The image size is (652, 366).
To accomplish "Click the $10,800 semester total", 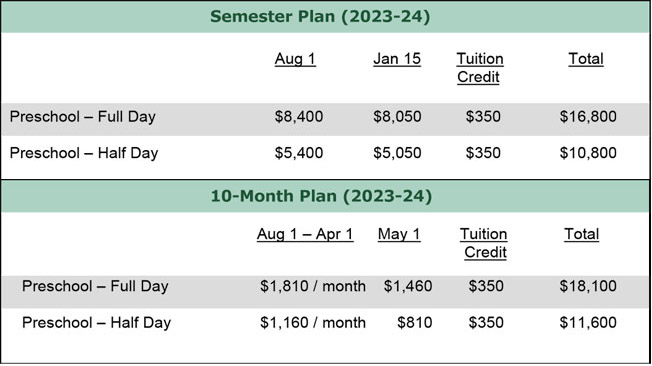I will (588, 153).
